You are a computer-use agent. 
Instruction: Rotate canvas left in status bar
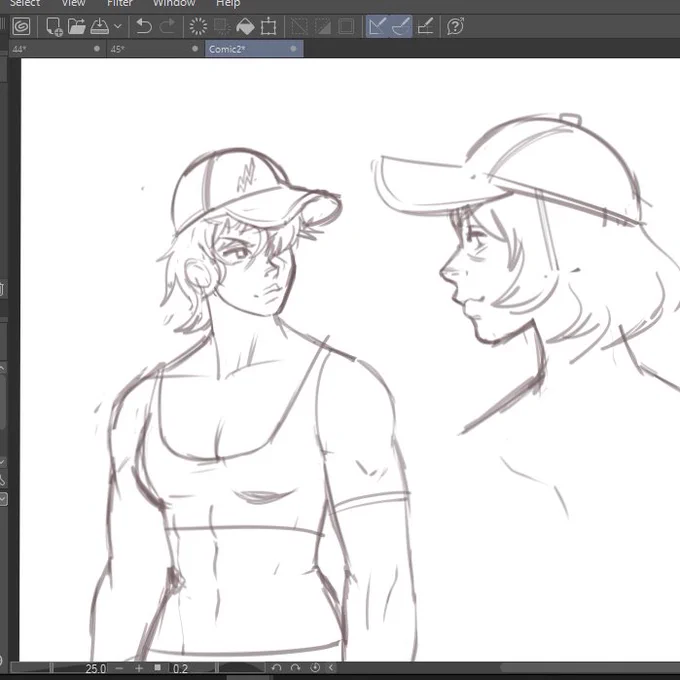[x=276, y=668]
